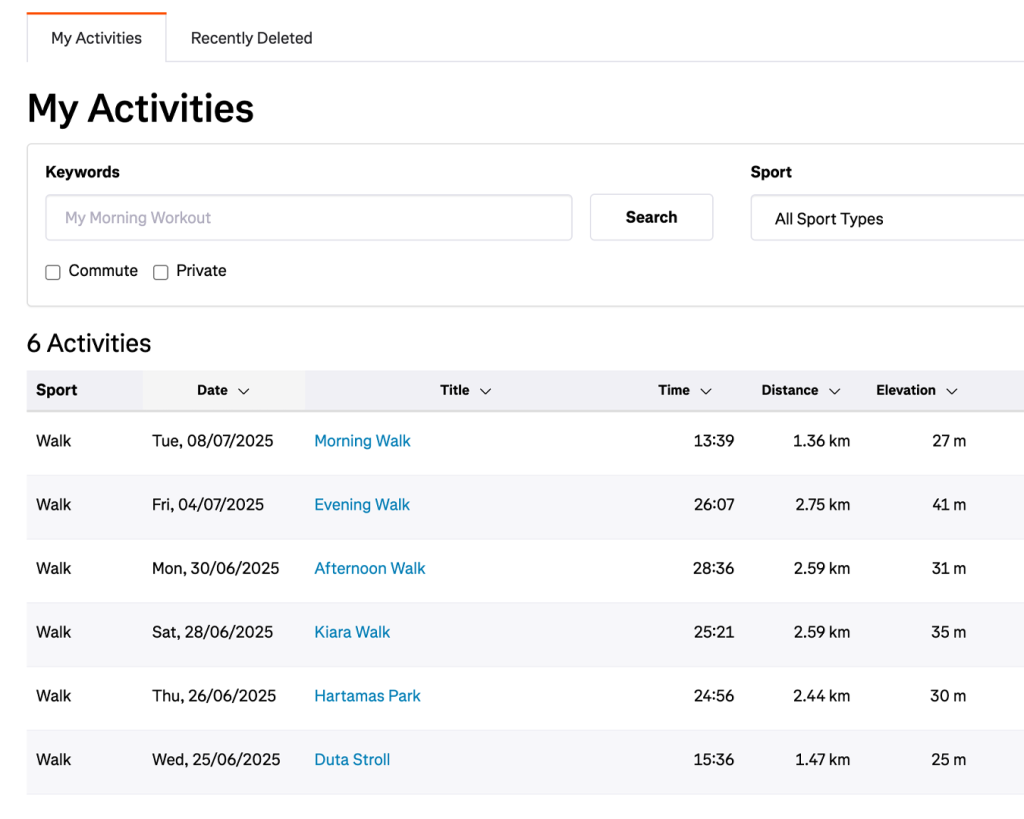Click the Commute checkbox label text
This screenshot has width=1024, height=819.
[103, 271]
